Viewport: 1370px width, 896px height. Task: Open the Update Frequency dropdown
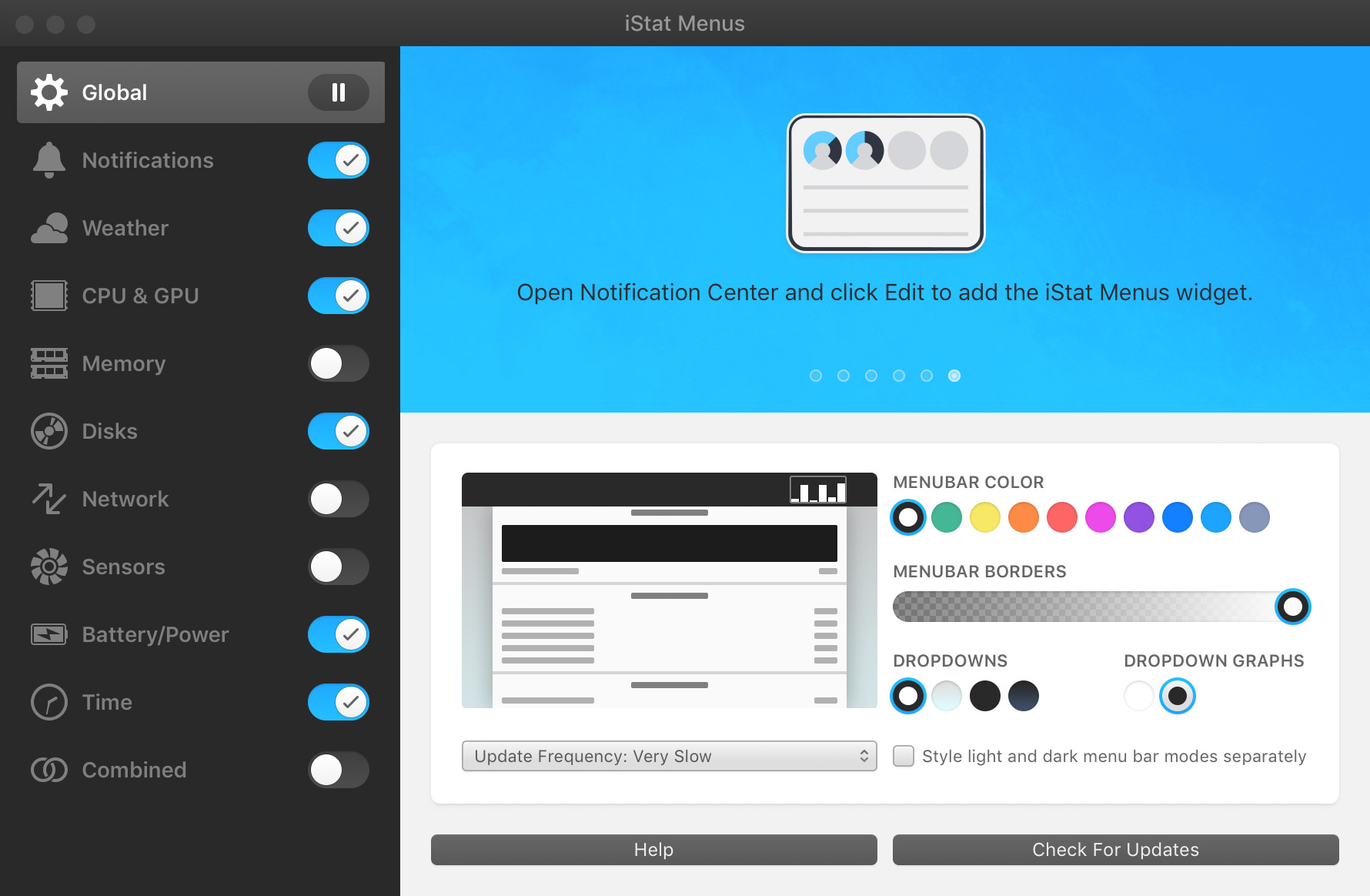[670, 756]
